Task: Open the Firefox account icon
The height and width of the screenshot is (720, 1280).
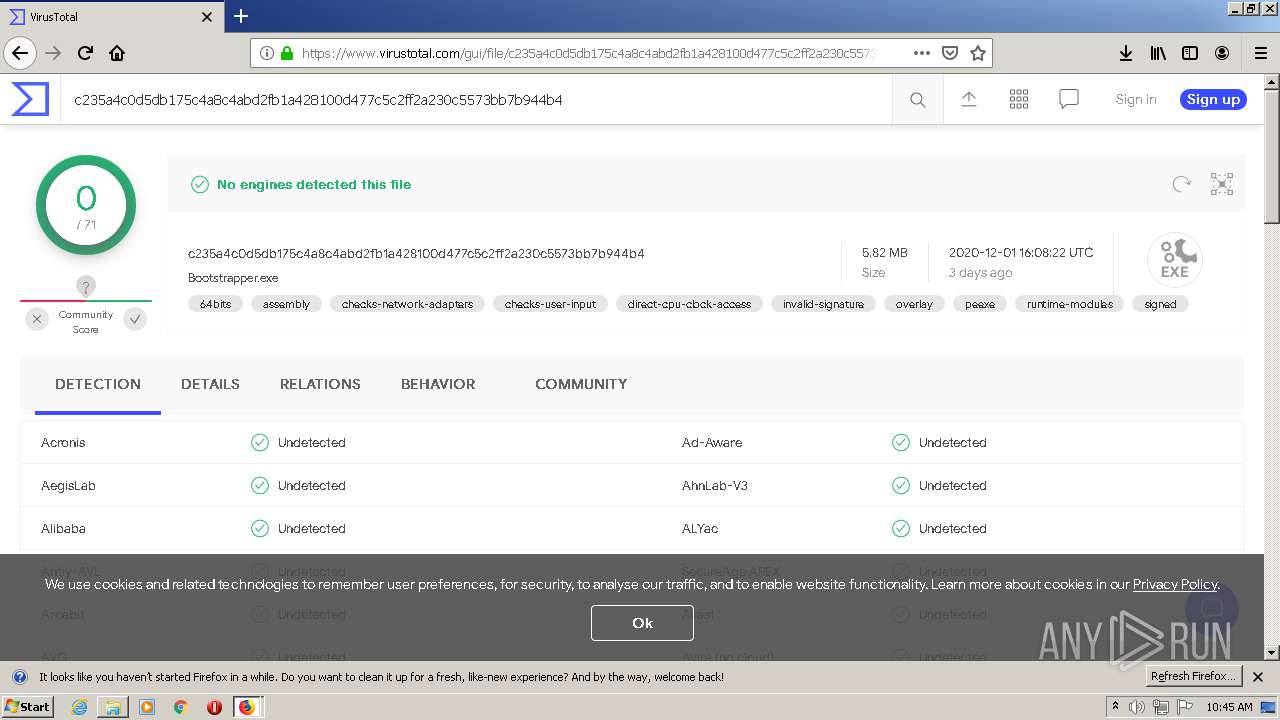Action: point(1222,53)
